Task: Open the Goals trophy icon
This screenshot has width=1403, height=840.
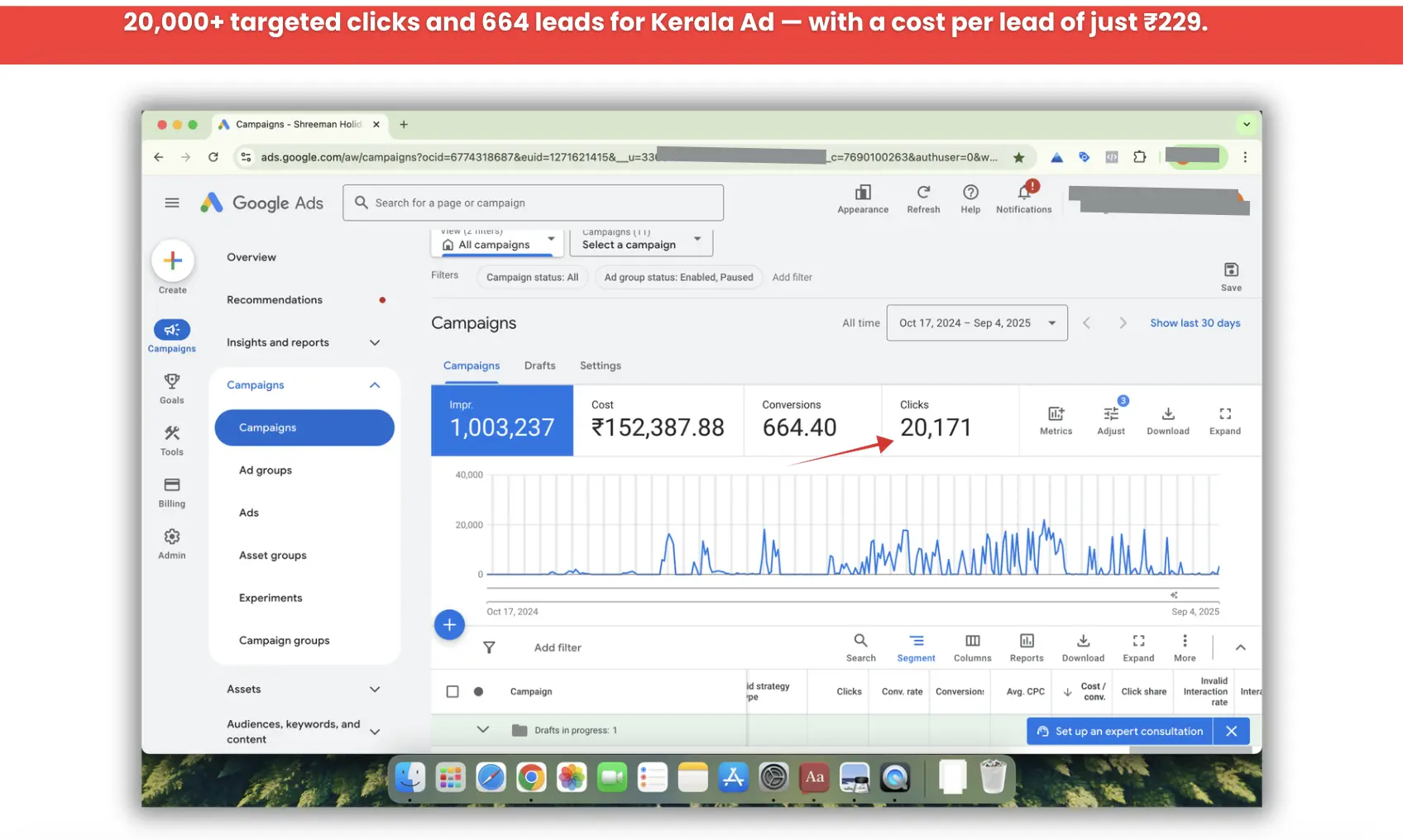Action: 172,382
